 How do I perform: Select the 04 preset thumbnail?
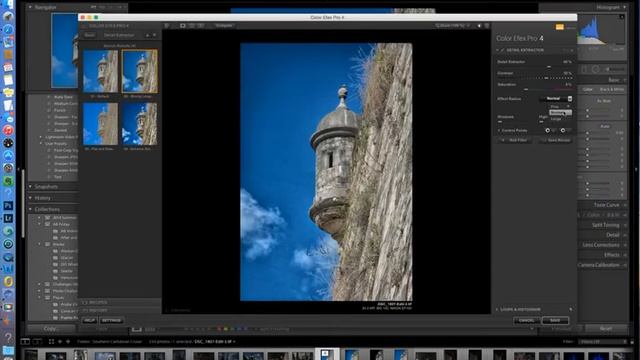click(x=140, y=124)
